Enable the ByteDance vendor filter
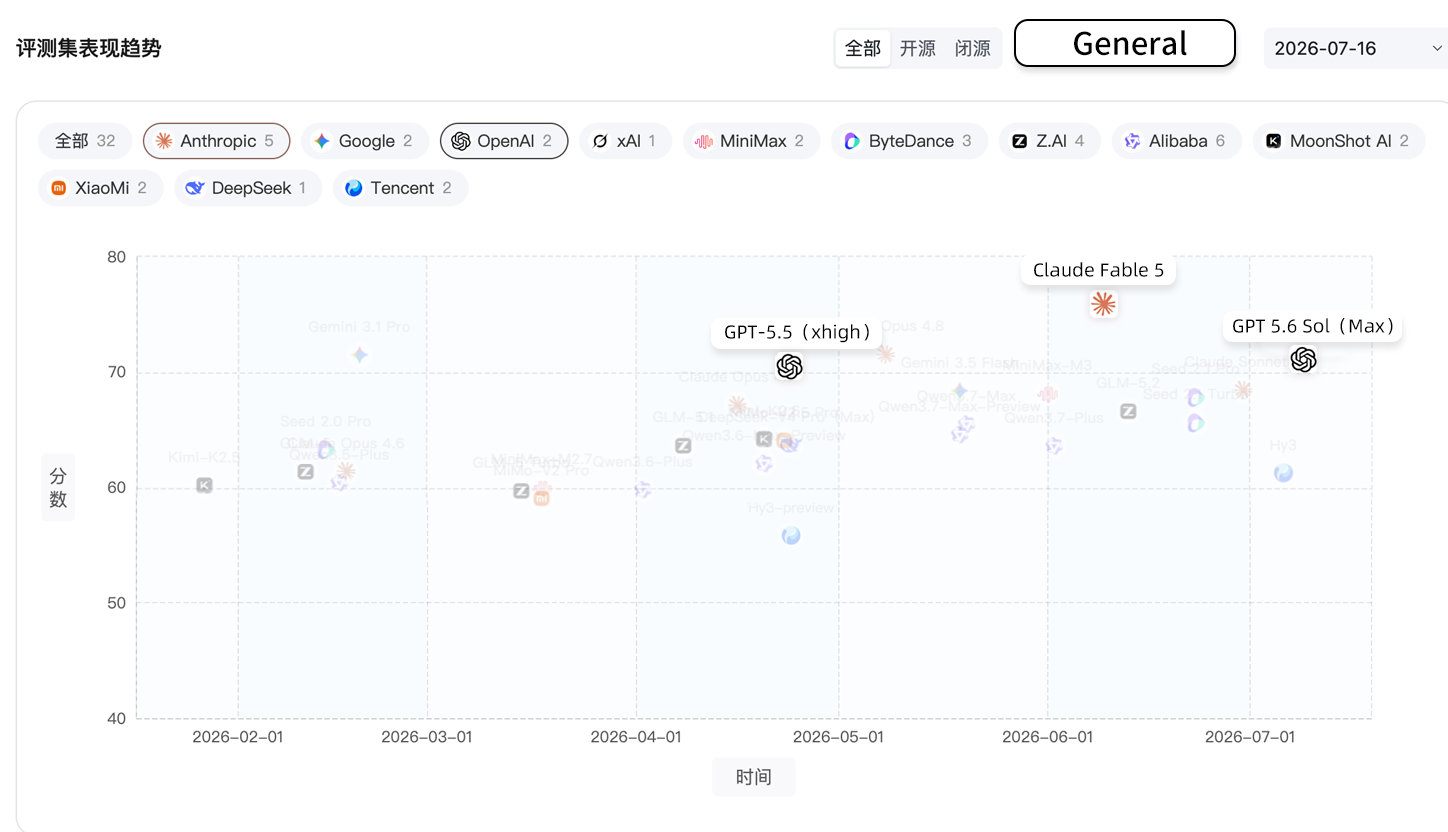 click(x=909, y=141)
